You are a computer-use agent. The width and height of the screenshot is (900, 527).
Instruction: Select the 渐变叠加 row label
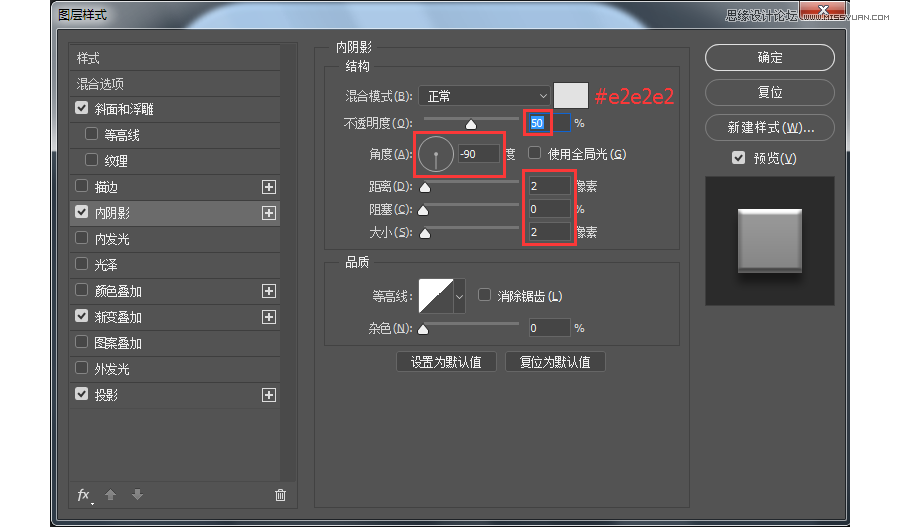[118, 317]
